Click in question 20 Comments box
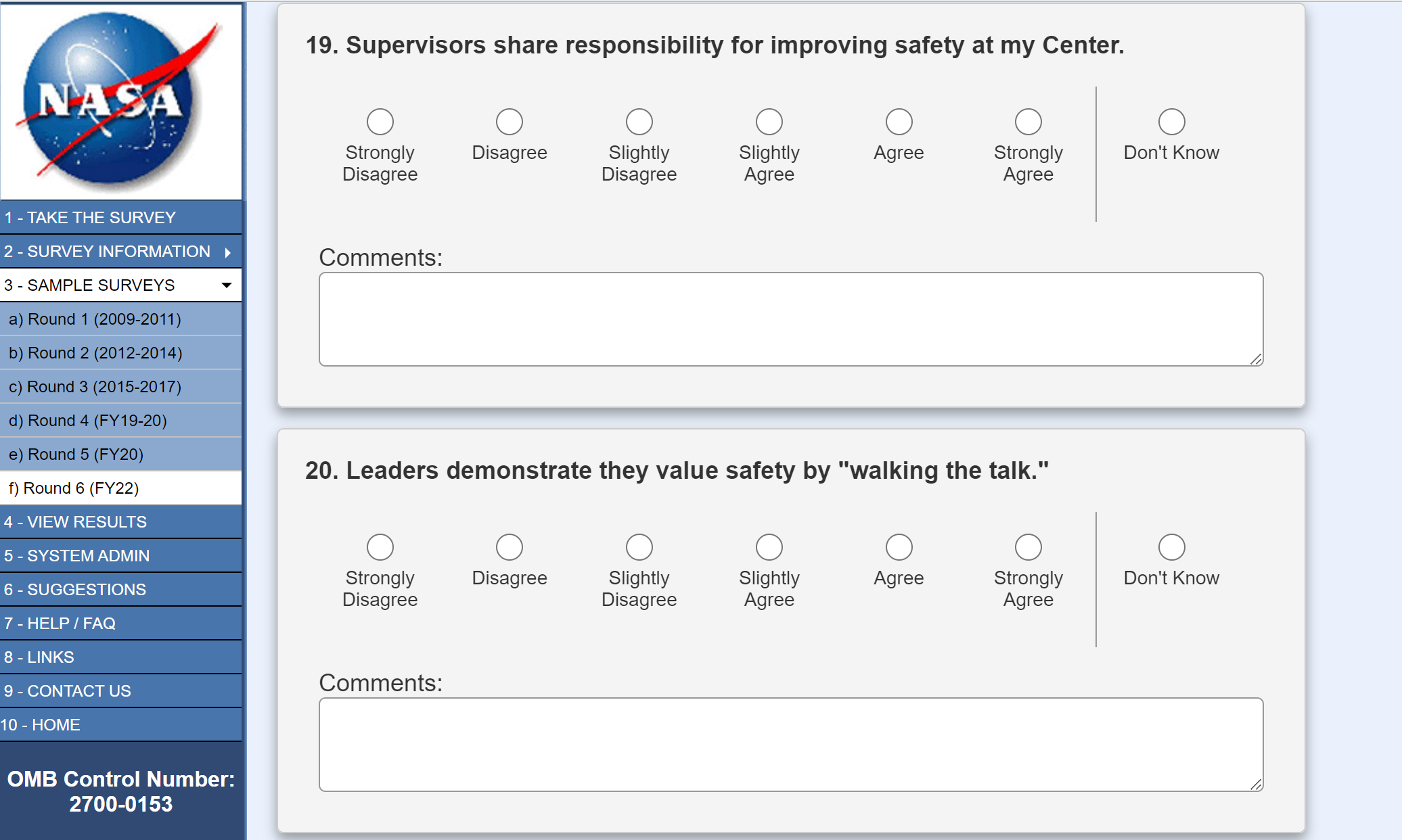Screen dimensions: 1402x840 coord(790,745)
